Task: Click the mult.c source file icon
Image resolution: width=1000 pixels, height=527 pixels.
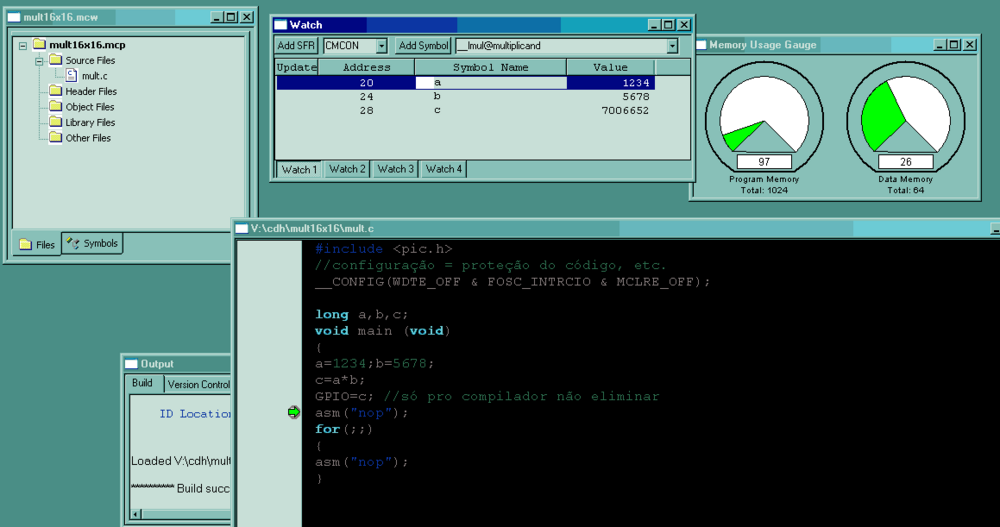Action: 72,75
